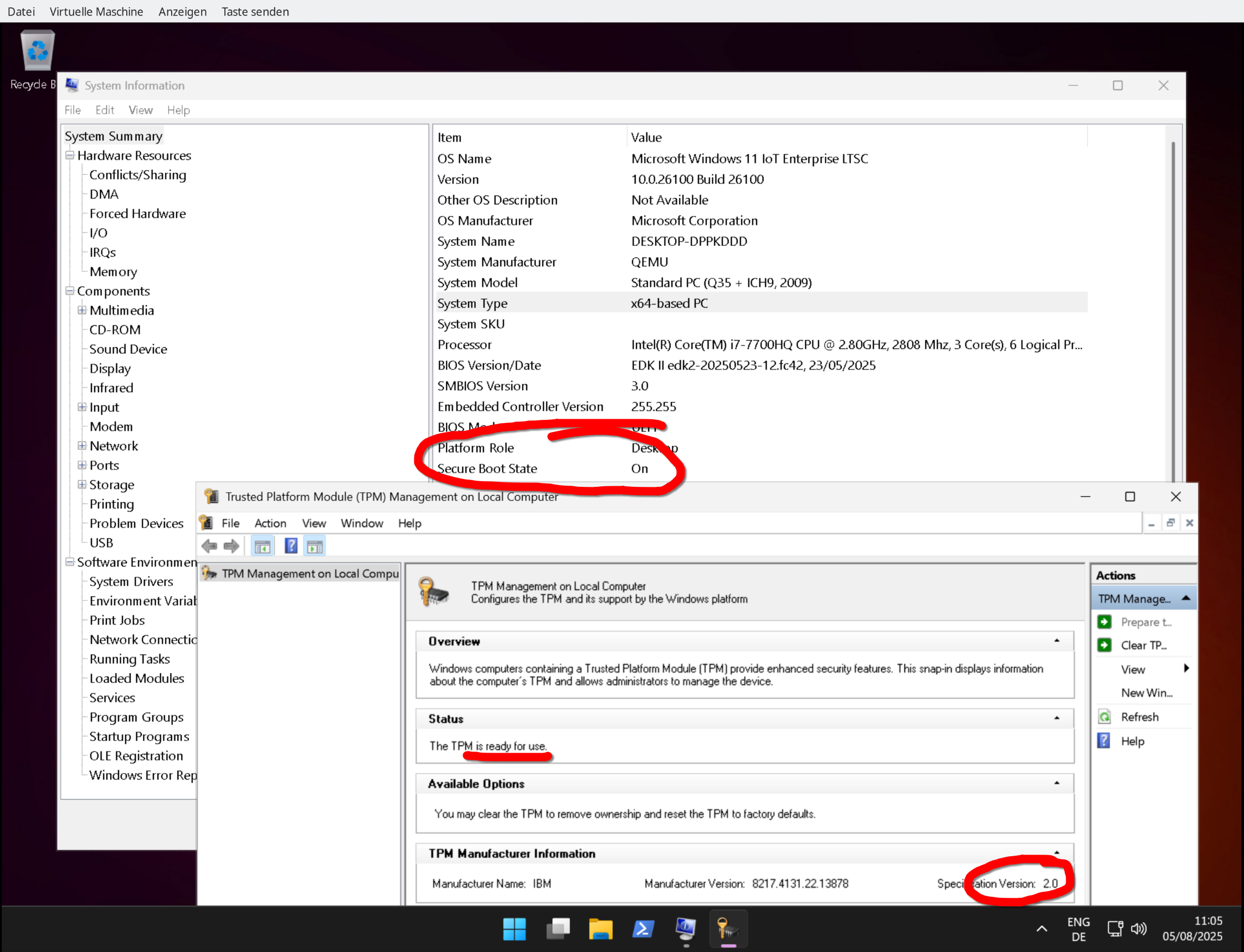Open Help menu in System Information
The image size is (1244, 952).
pyautogui.click(x=178, y=110)
